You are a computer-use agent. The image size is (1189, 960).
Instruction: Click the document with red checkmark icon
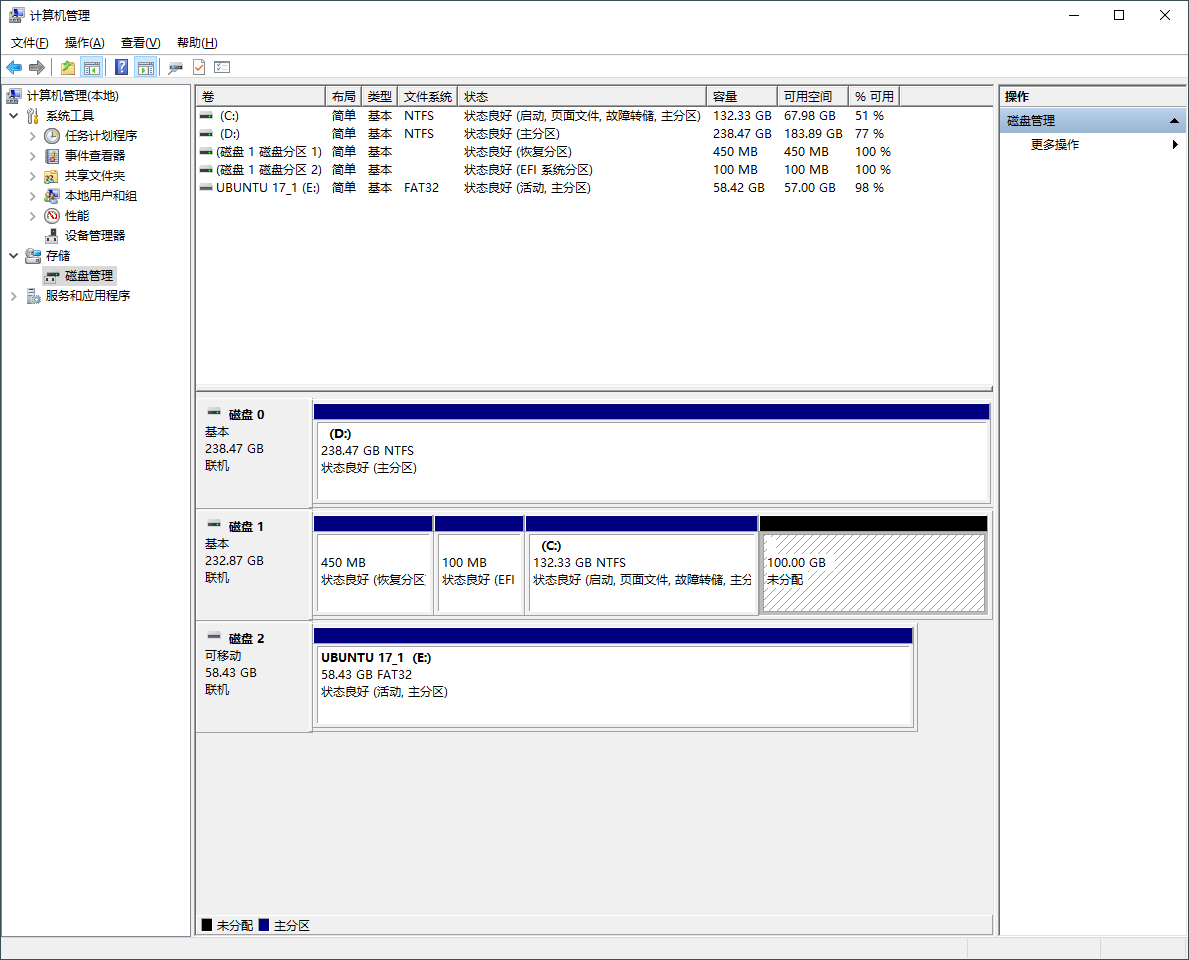click(x=199, y=67)
